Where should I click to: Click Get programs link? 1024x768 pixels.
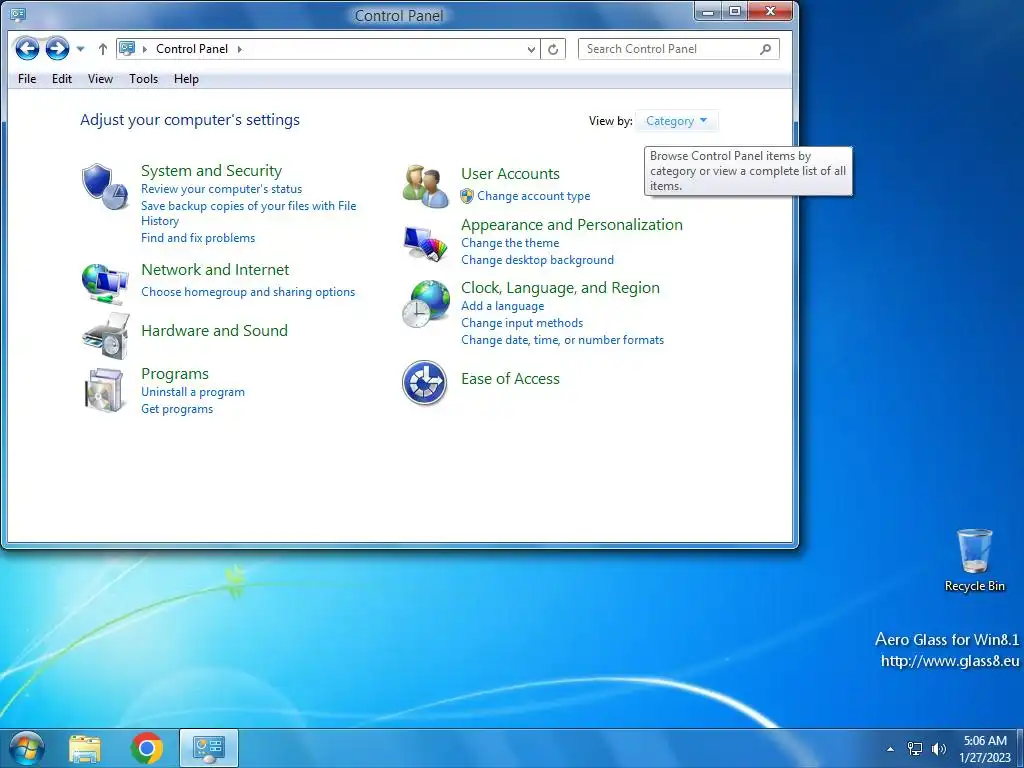pyautogui.click(x=177, y=409)
